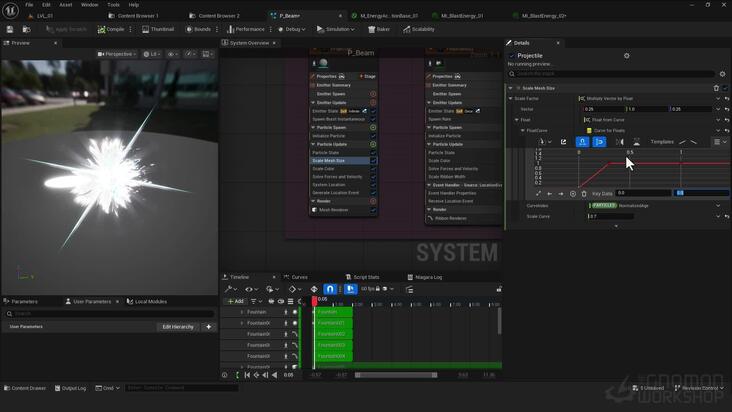Open the Float from Curve dropdown
Image resolution: width=732 pixels, height=412 pixels.
pos(718,120)
